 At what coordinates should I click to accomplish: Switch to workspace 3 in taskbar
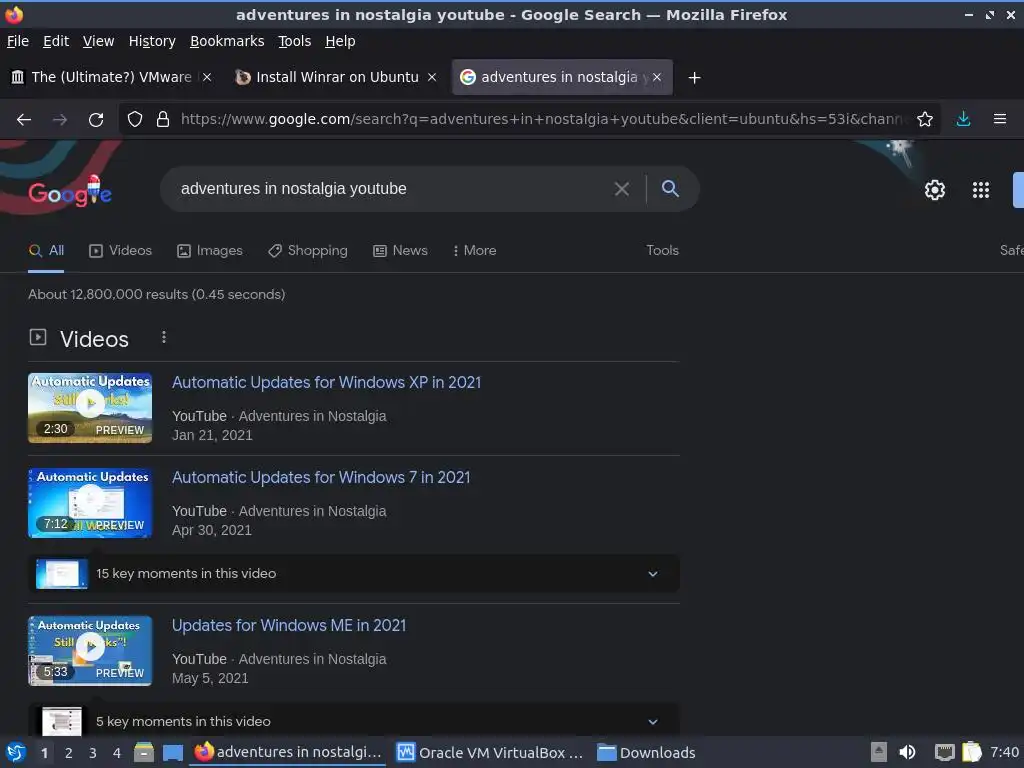pyautogui.click(x=93, y=753)
